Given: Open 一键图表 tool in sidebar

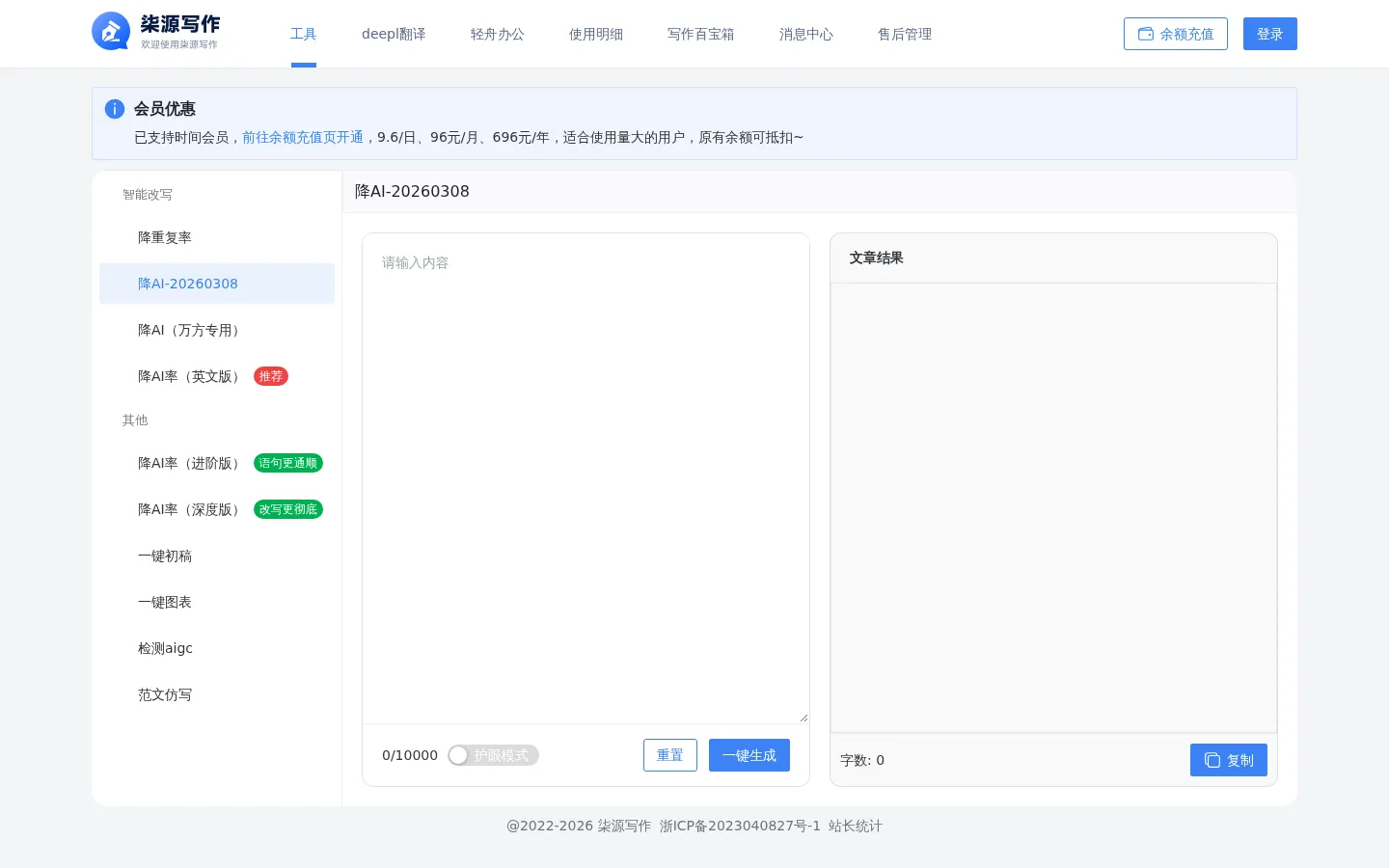Looking at the screenshot, I should (x=217, y=602).
